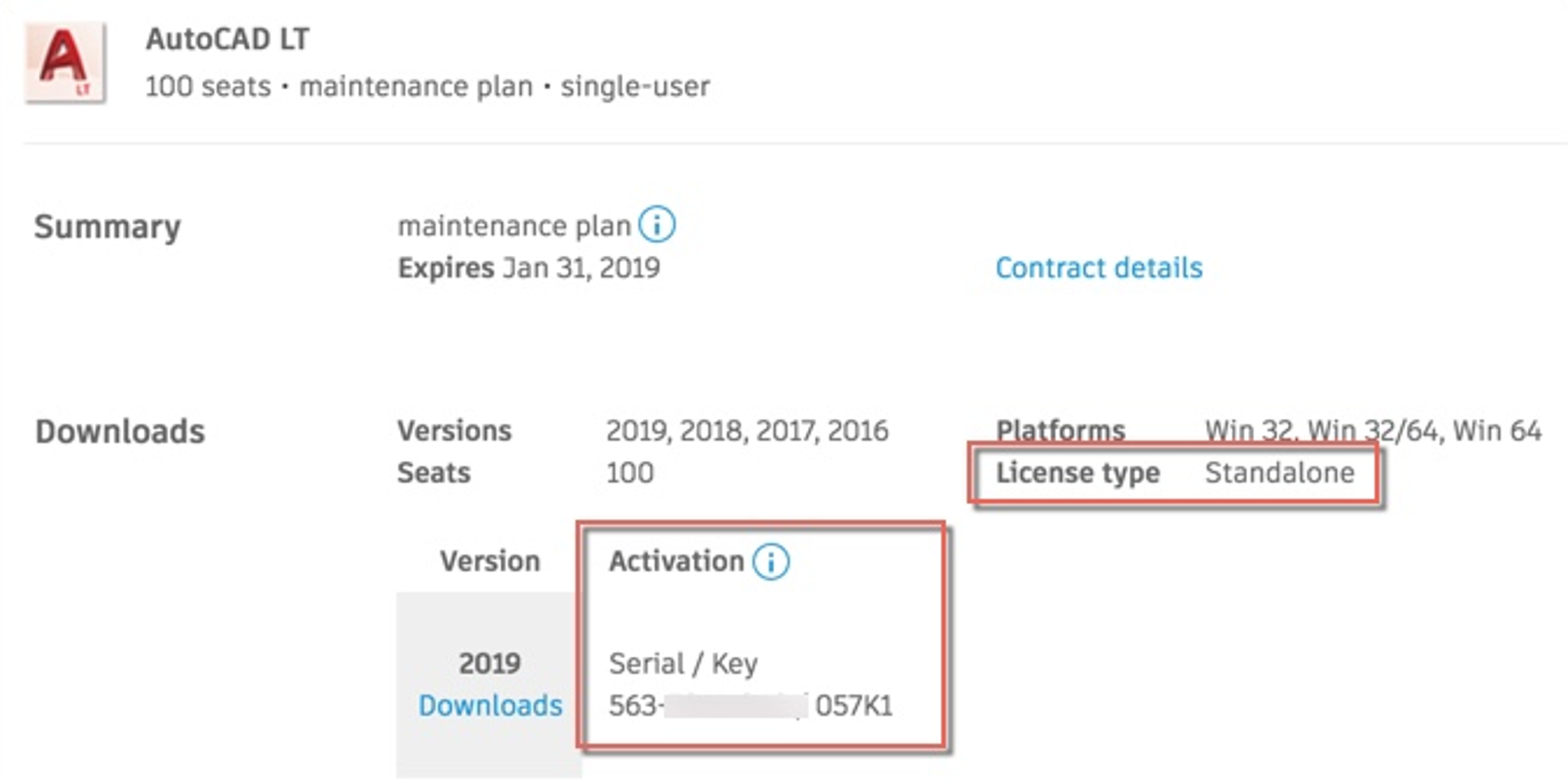Screen dimensions: 1568x781
Task: Click '100 seats · maintenance plan · single-user' subtitle
Action: point(427,86)
